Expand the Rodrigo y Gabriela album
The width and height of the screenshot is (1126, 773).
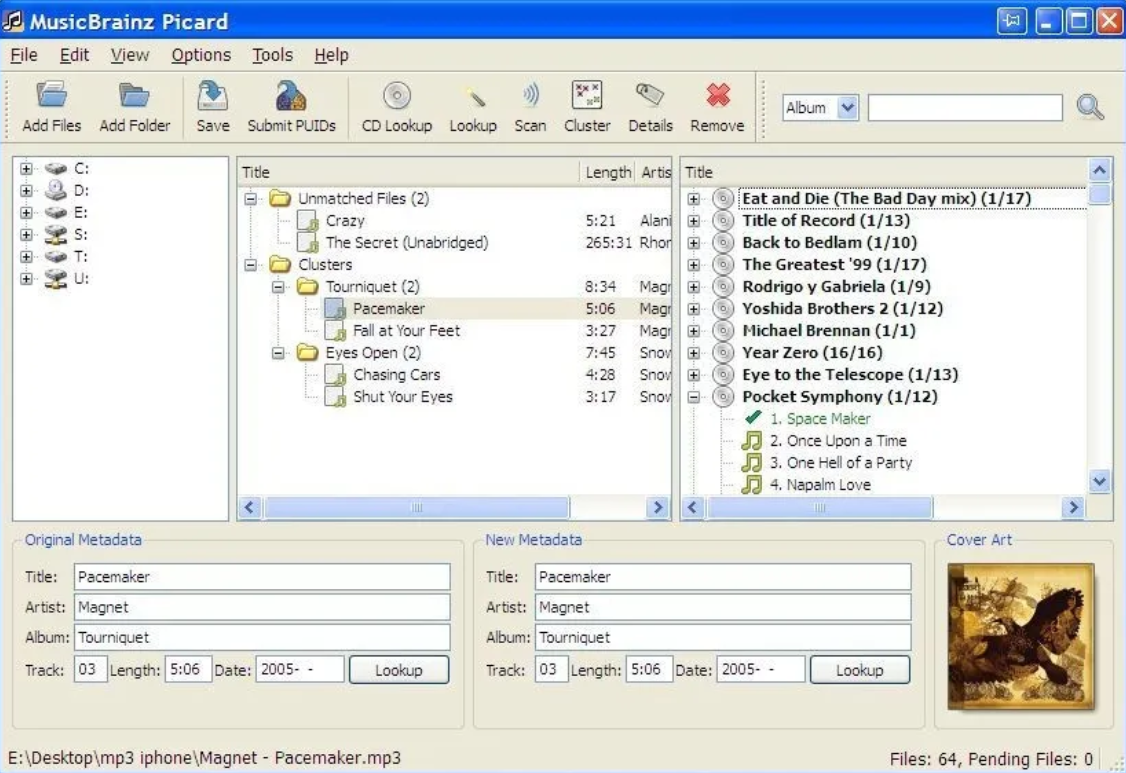694,287
